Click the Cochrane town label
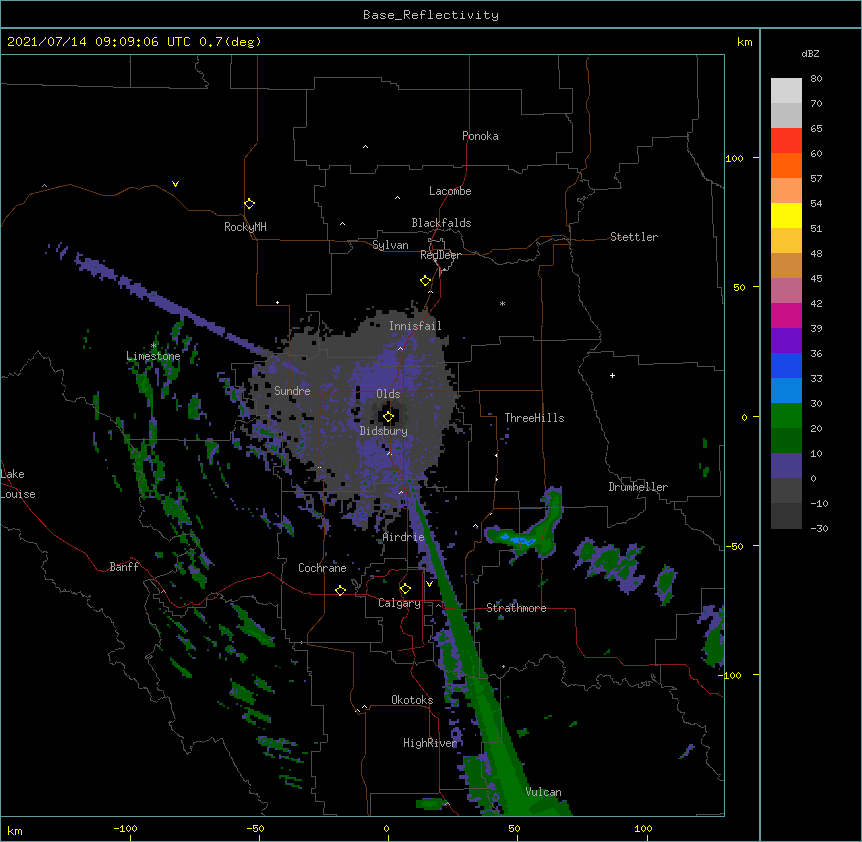862x842 pixels. (322, 568)
